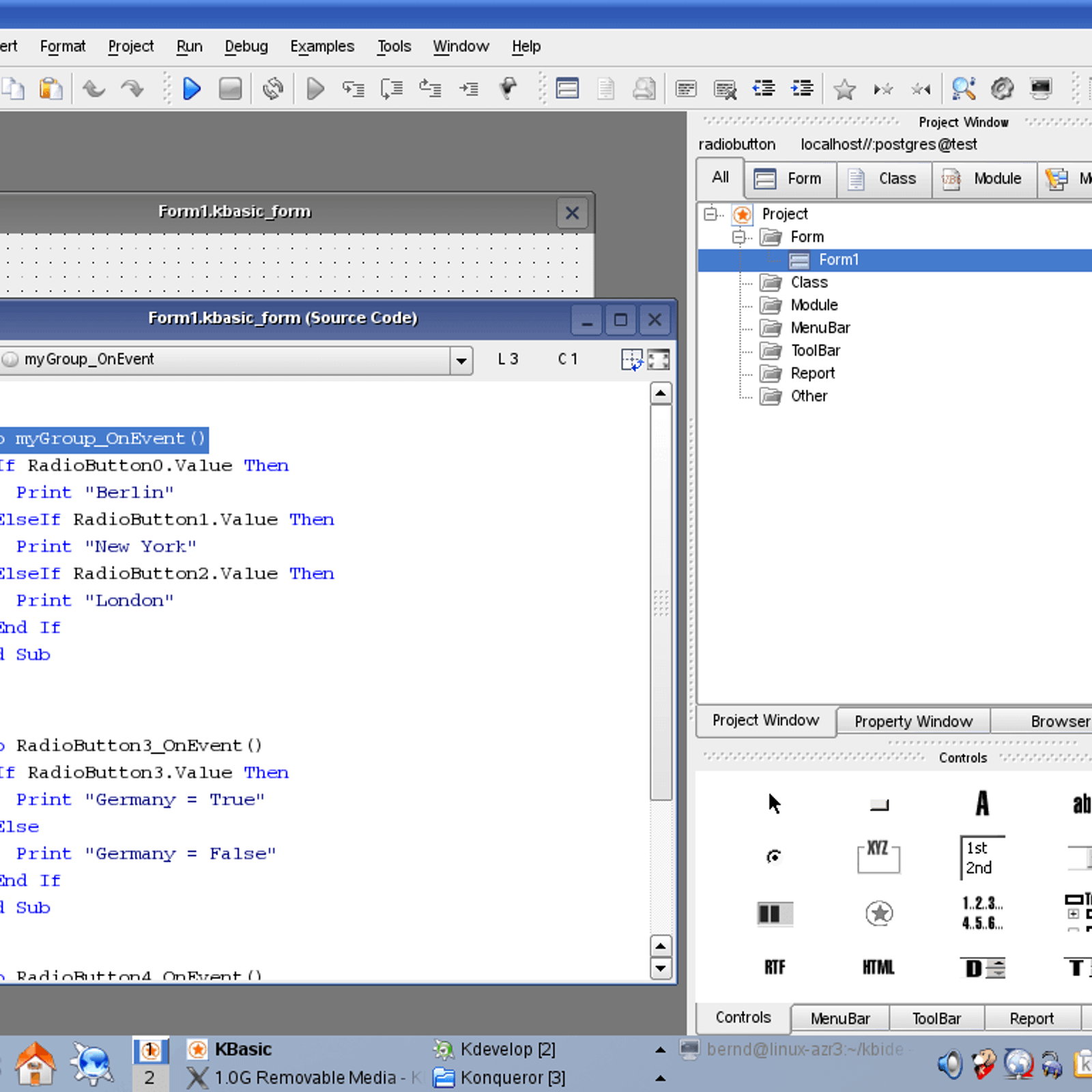Open the Help menu
1092x1092 pixels.
click(526, 46)
